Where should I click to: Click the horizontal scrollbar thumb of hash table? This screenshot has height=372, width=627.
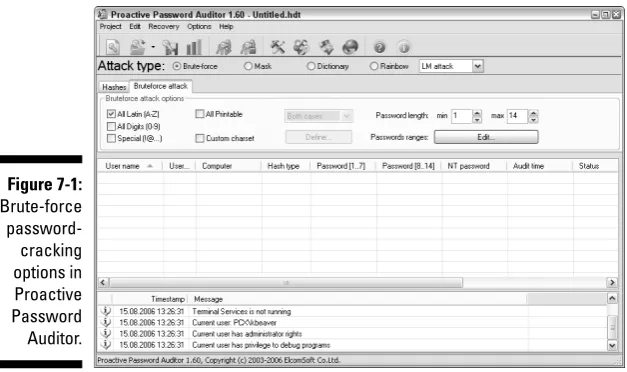point(286,283)
